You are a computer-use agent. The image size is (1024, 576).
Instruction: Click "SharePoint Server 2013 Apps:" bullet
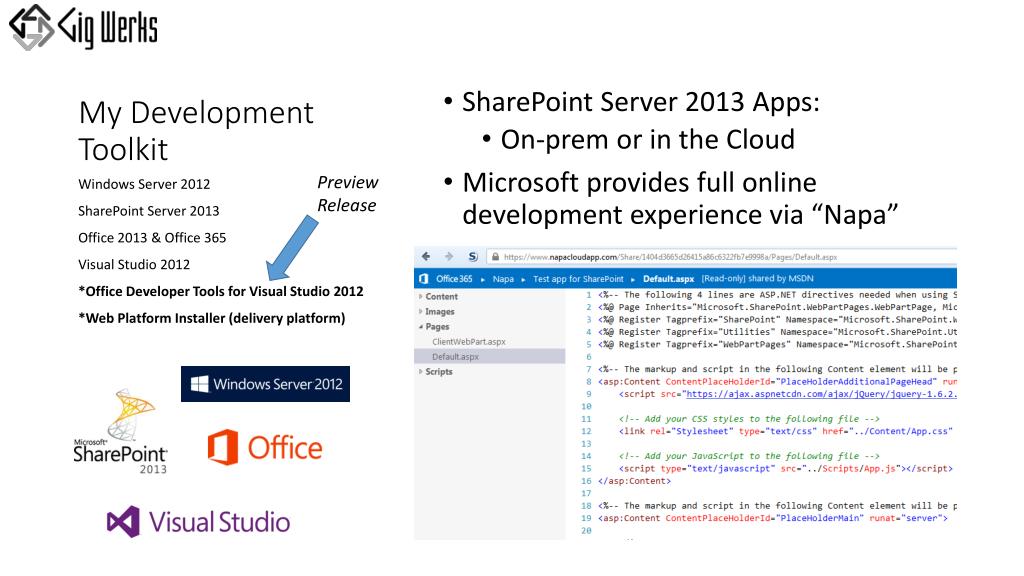(640, 103)
